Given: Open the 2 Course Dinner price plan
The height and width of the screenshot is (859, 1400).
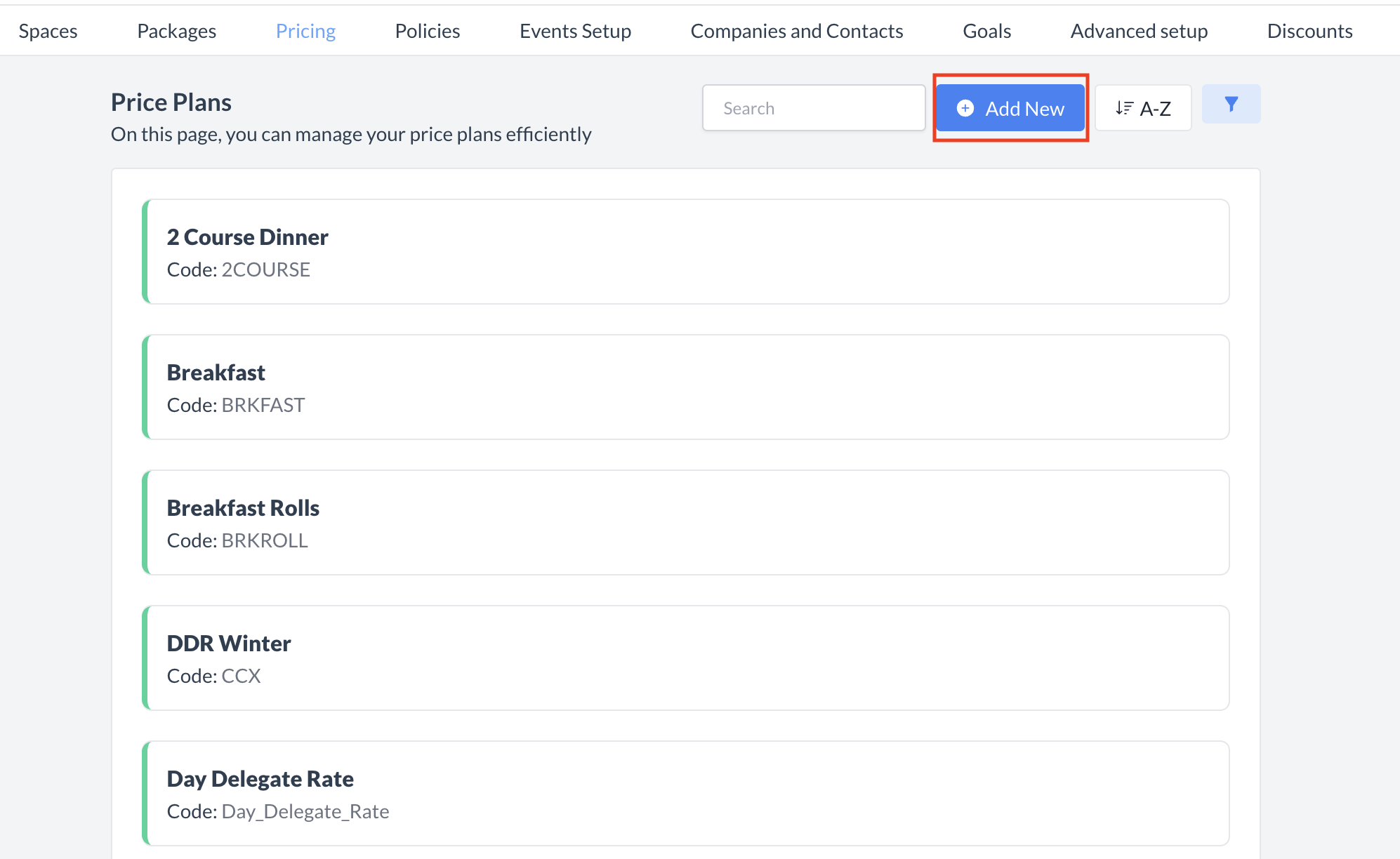Looking at the screenshot, I should point(685,251).
